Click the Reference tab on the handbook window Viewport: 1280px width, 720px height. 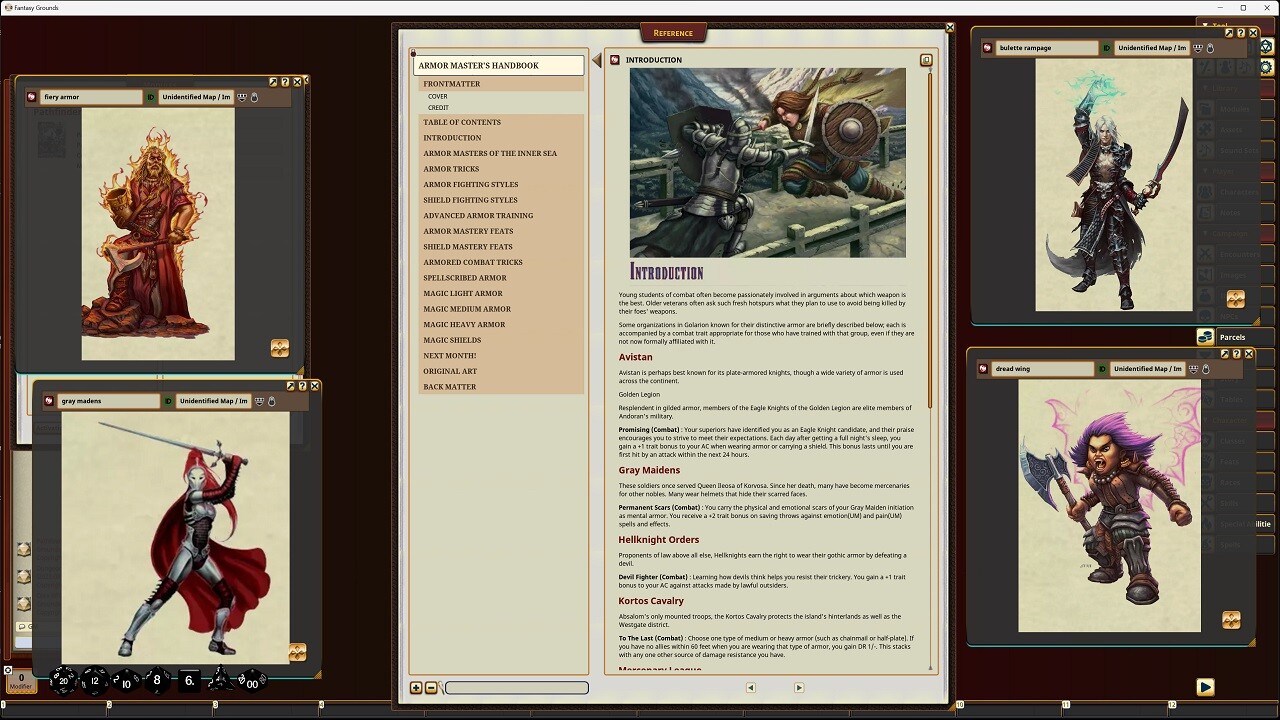[x=672, y=33]
